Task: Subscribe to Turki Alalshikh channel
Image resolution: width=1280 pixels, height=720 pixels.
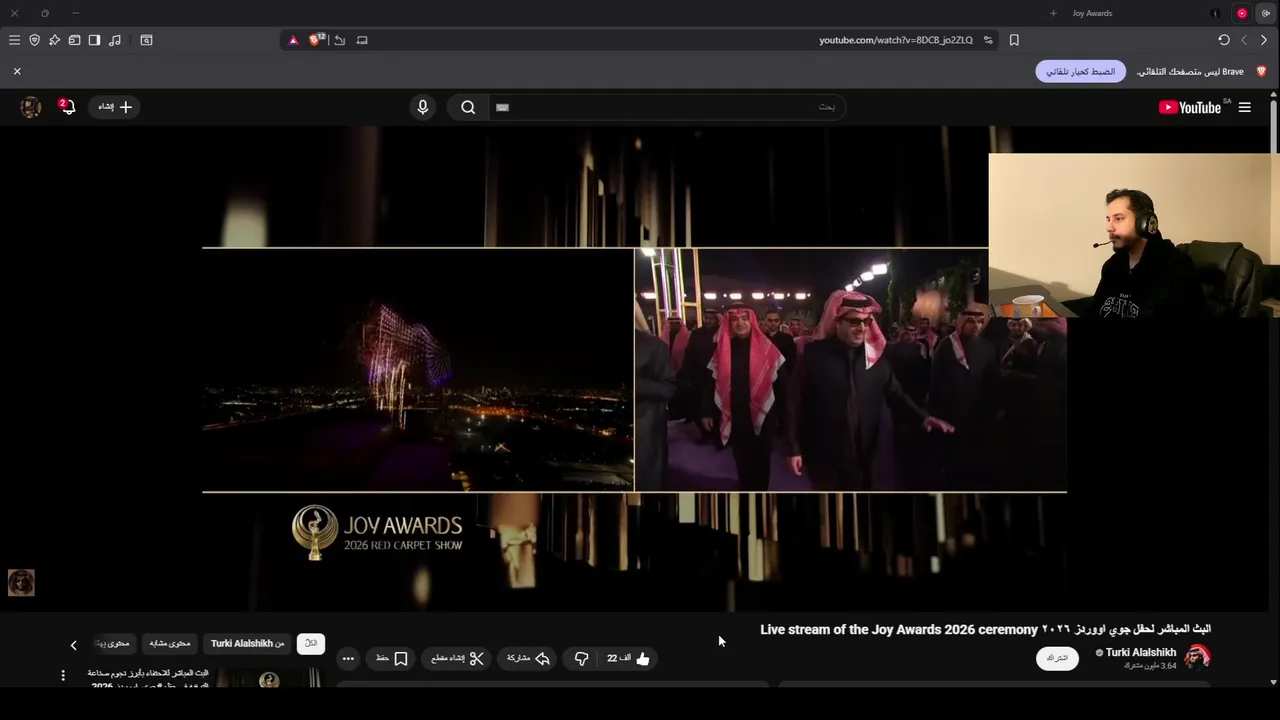Action: click(1057, 658)
